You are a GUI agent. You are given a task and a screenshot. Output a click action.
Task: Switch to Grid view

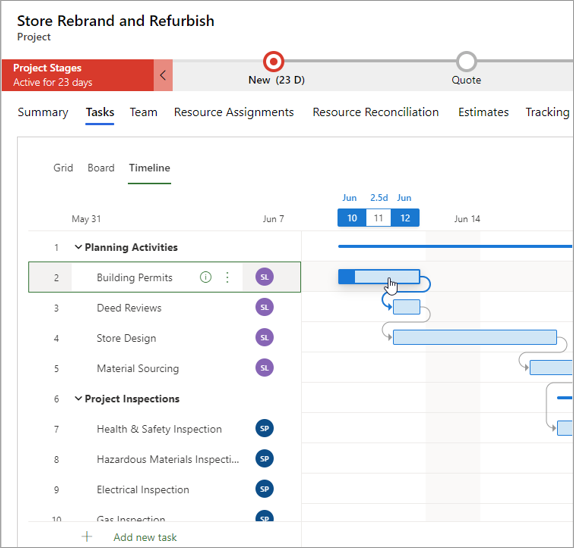(63, 168)
